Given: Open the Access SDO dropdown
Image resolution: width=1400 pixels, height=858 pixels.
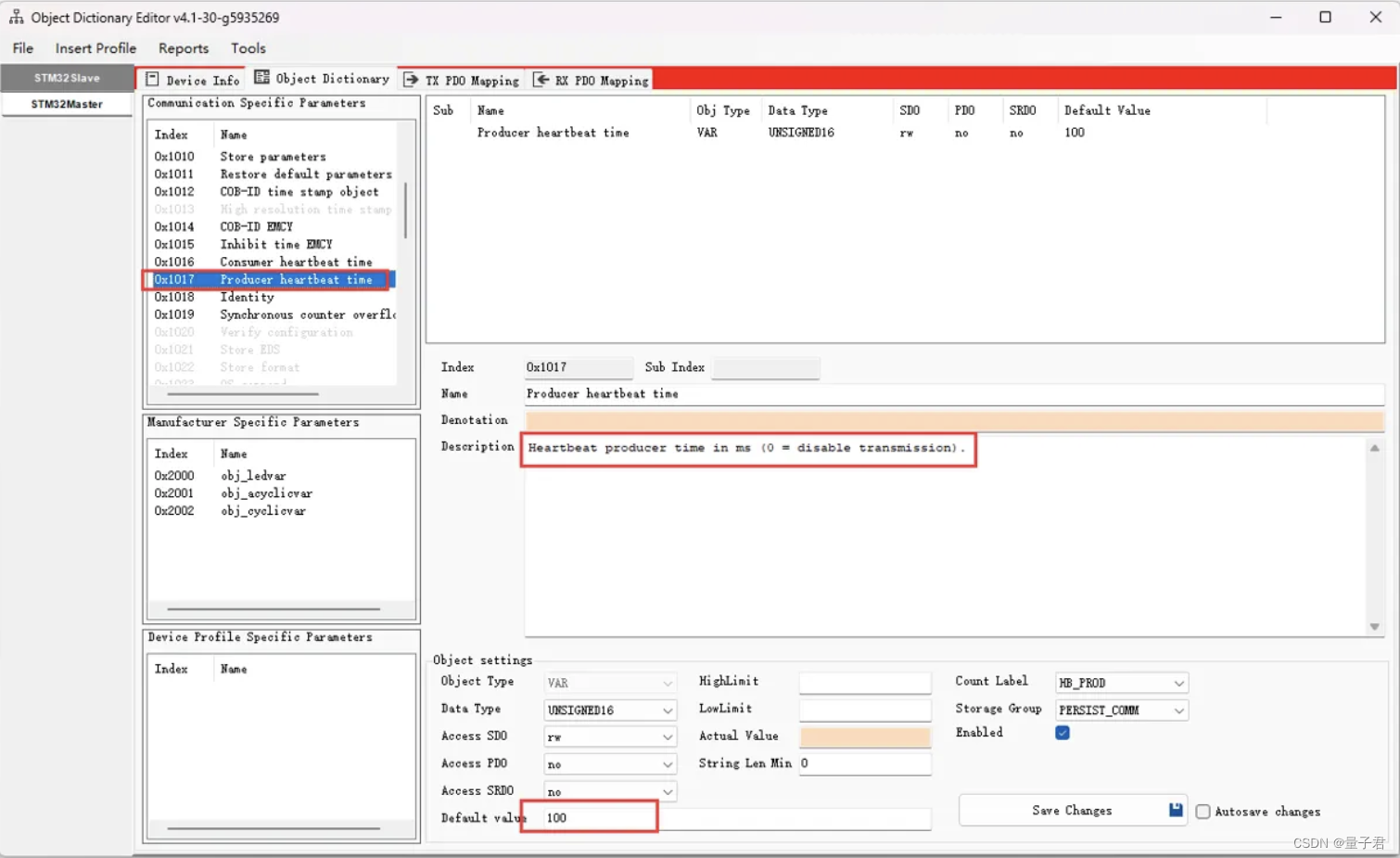Looking at the screenshot, I should pos(610,736).
